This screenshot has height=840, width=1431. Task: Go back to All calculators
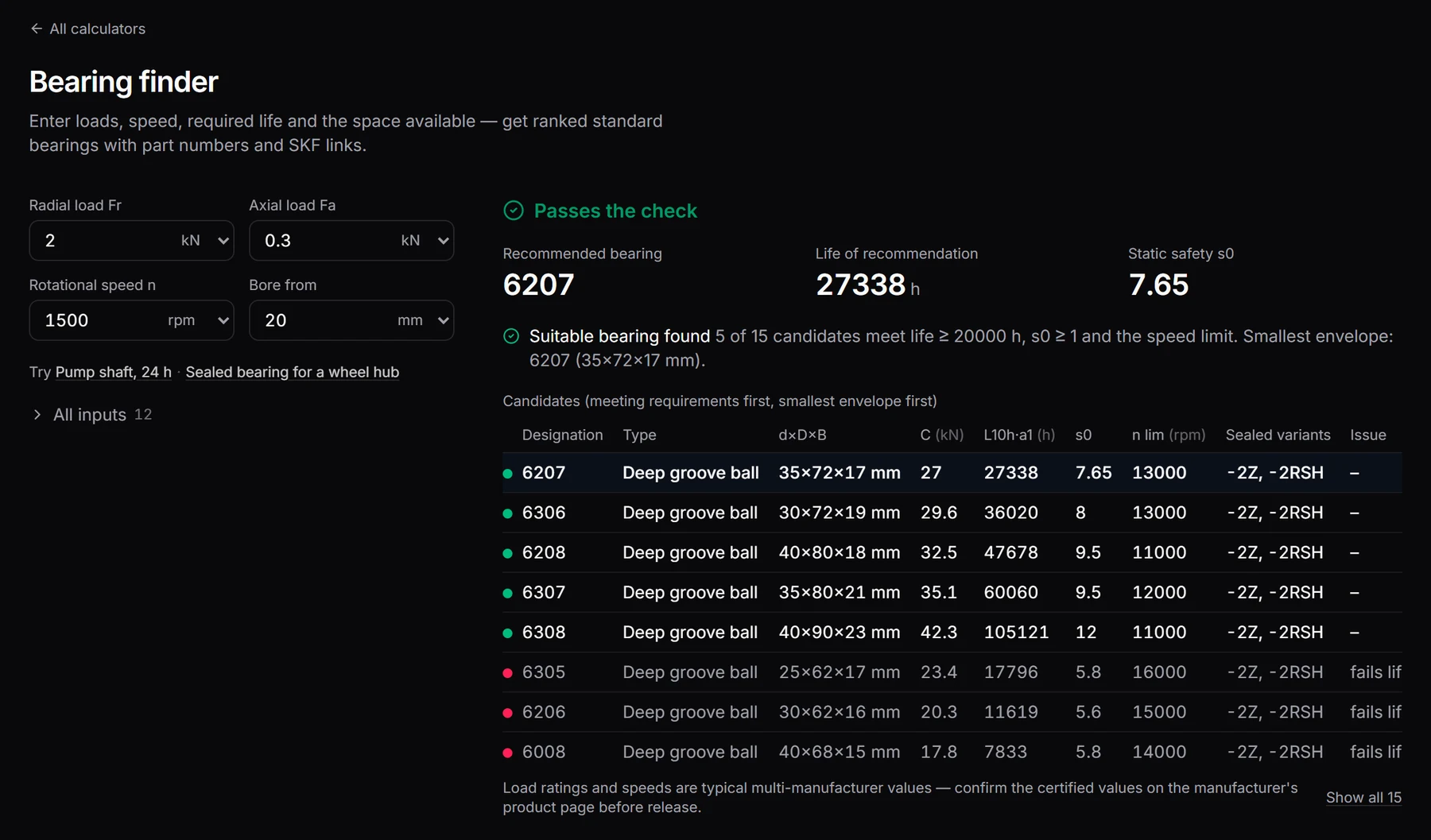tap(87, 29)
